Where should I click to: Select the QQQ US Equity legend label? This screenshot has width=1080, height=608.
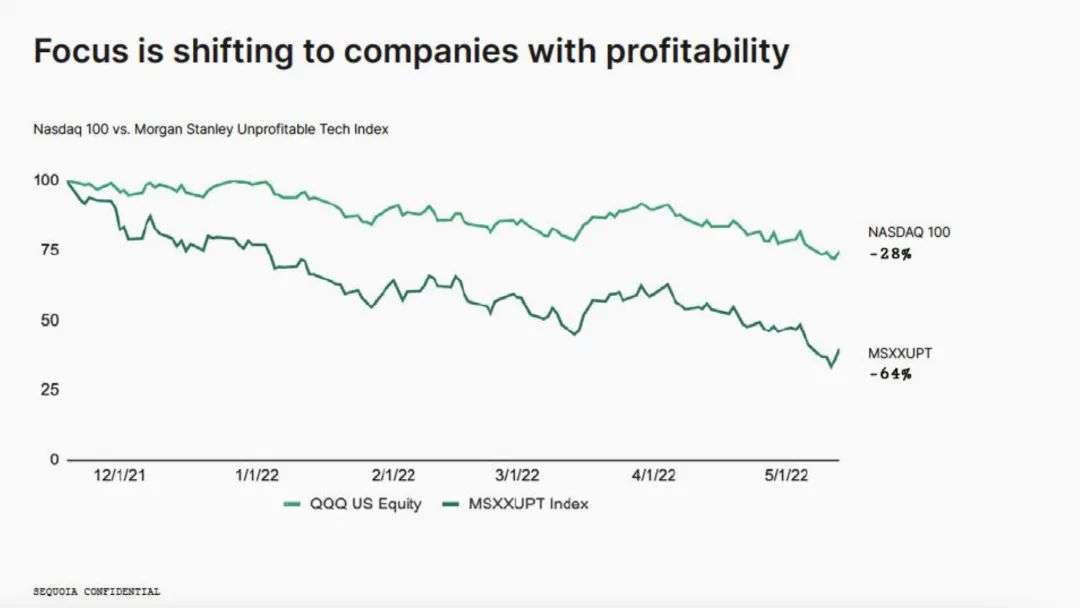(365, 504)
